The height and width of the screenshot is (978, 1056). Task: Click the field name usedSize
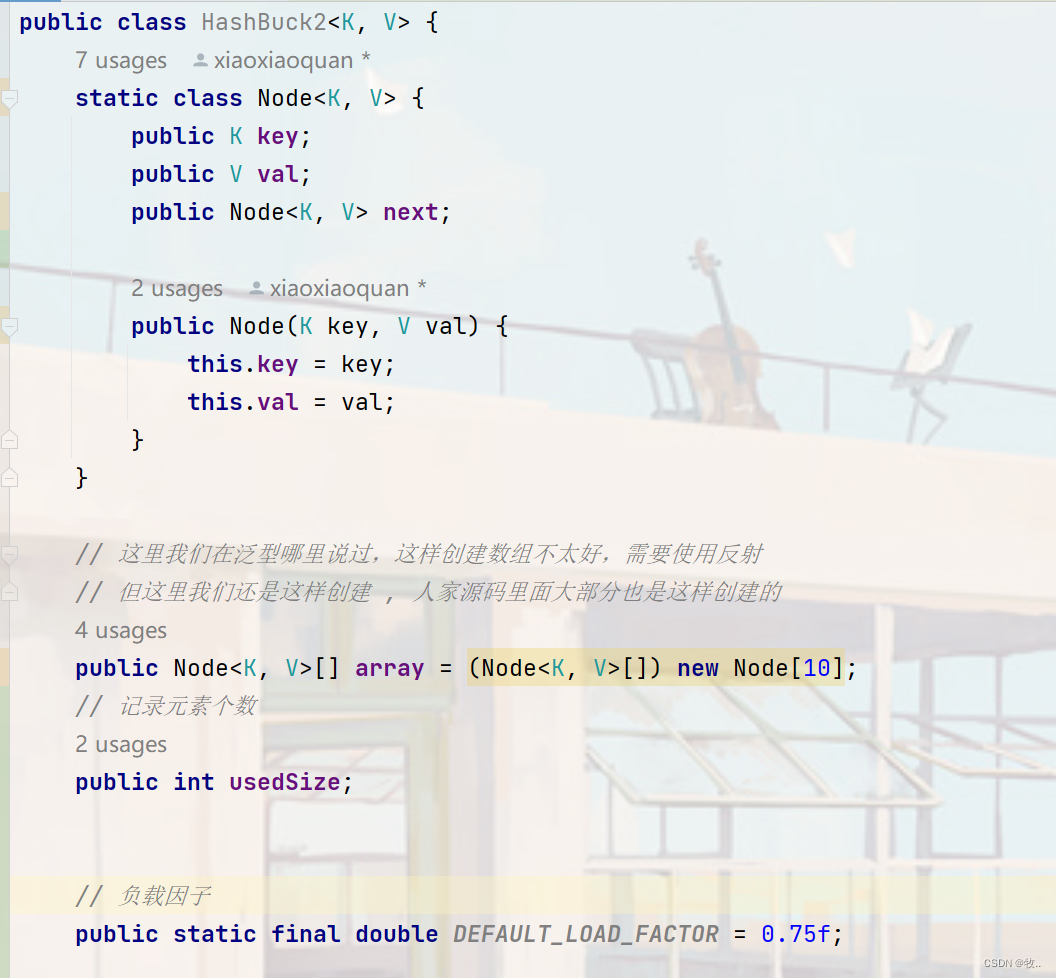(285, 782)
